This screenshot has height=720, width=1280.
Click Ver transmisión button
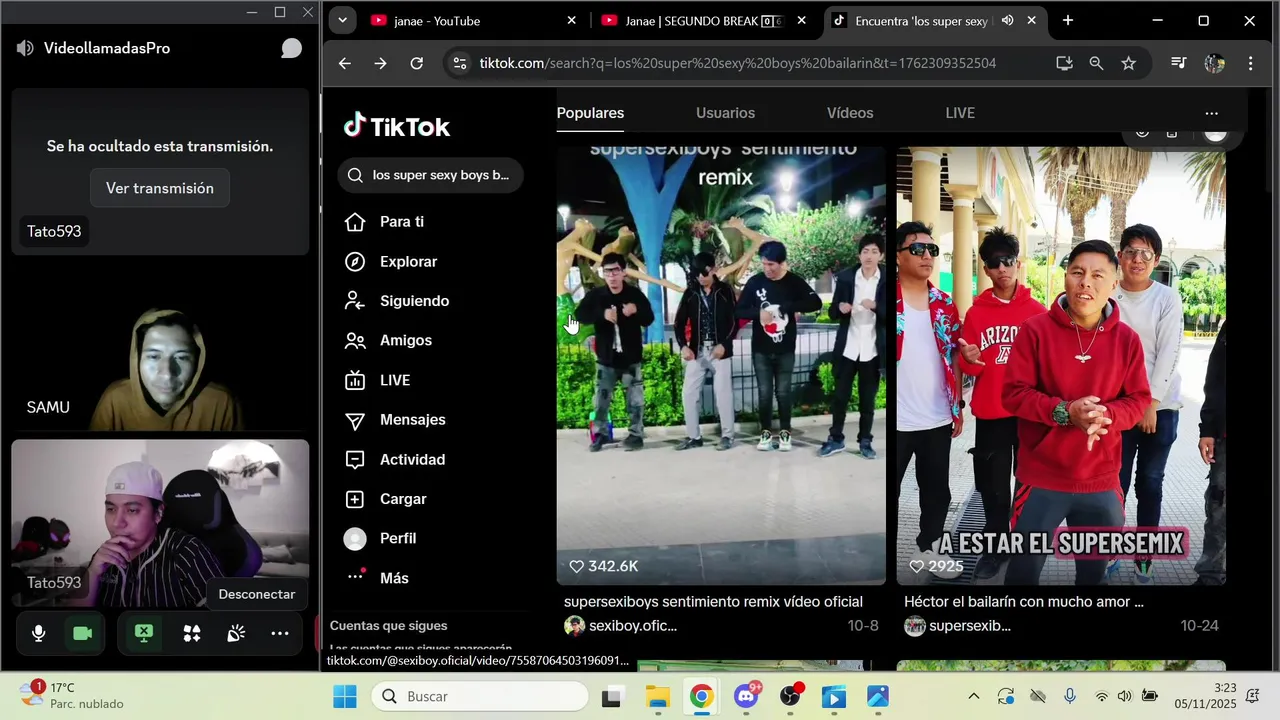160,188
